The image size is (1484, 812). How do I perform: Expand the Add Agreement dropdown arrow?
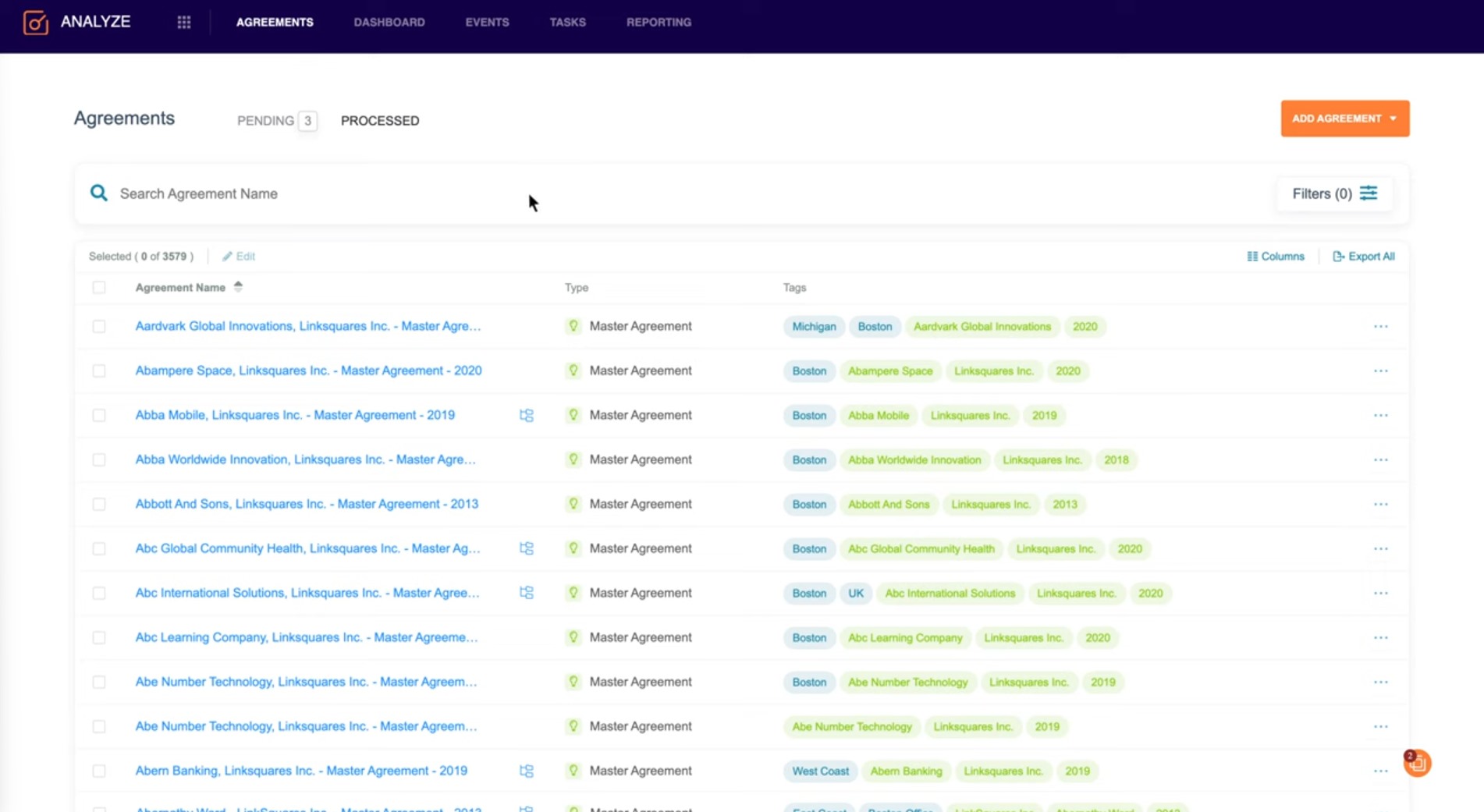click(x=1393, y=119)
